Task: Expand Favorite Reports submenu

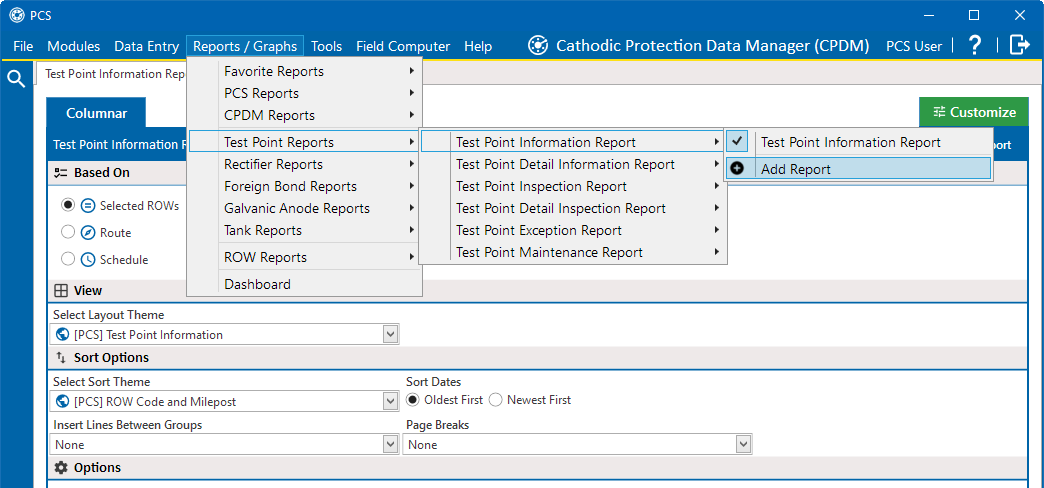Action: (x=304, y=71)
